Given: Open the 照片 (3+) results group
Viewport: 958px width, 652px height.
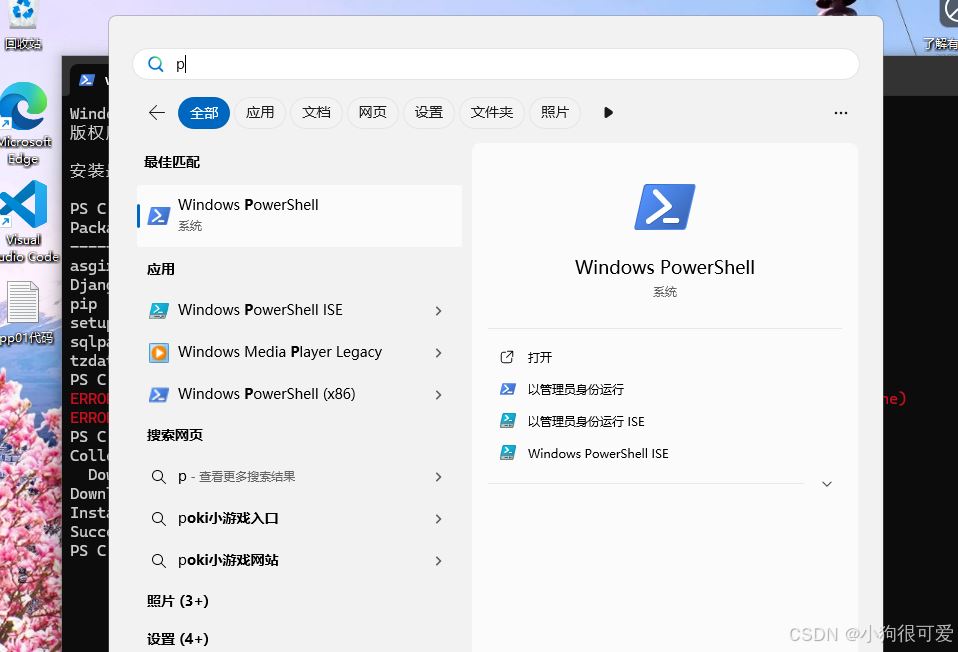Looking at the screenshot, I should point(178,601).
